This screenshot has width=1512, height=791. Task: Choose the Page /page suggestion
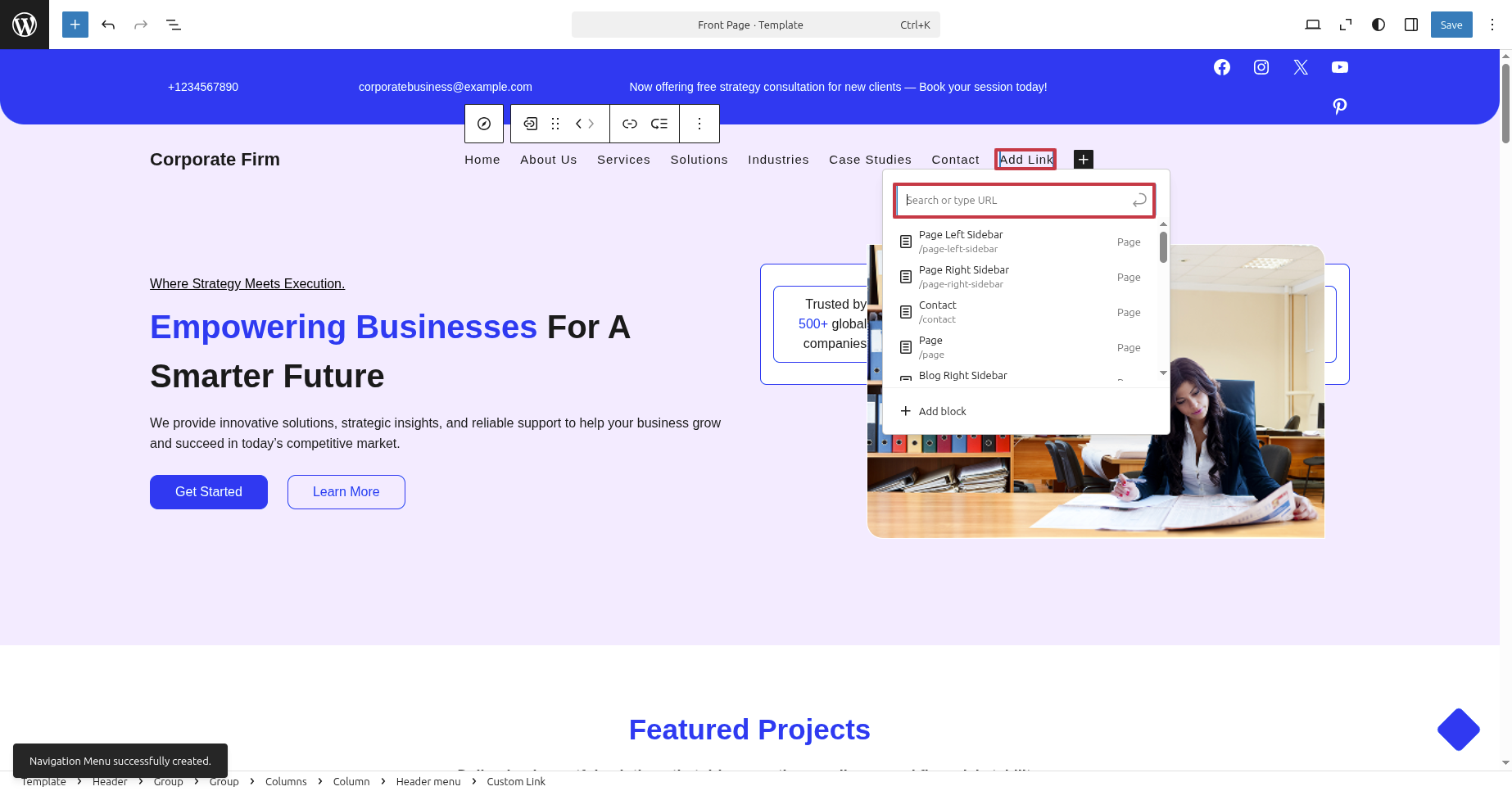click(x=1021, y=347)
